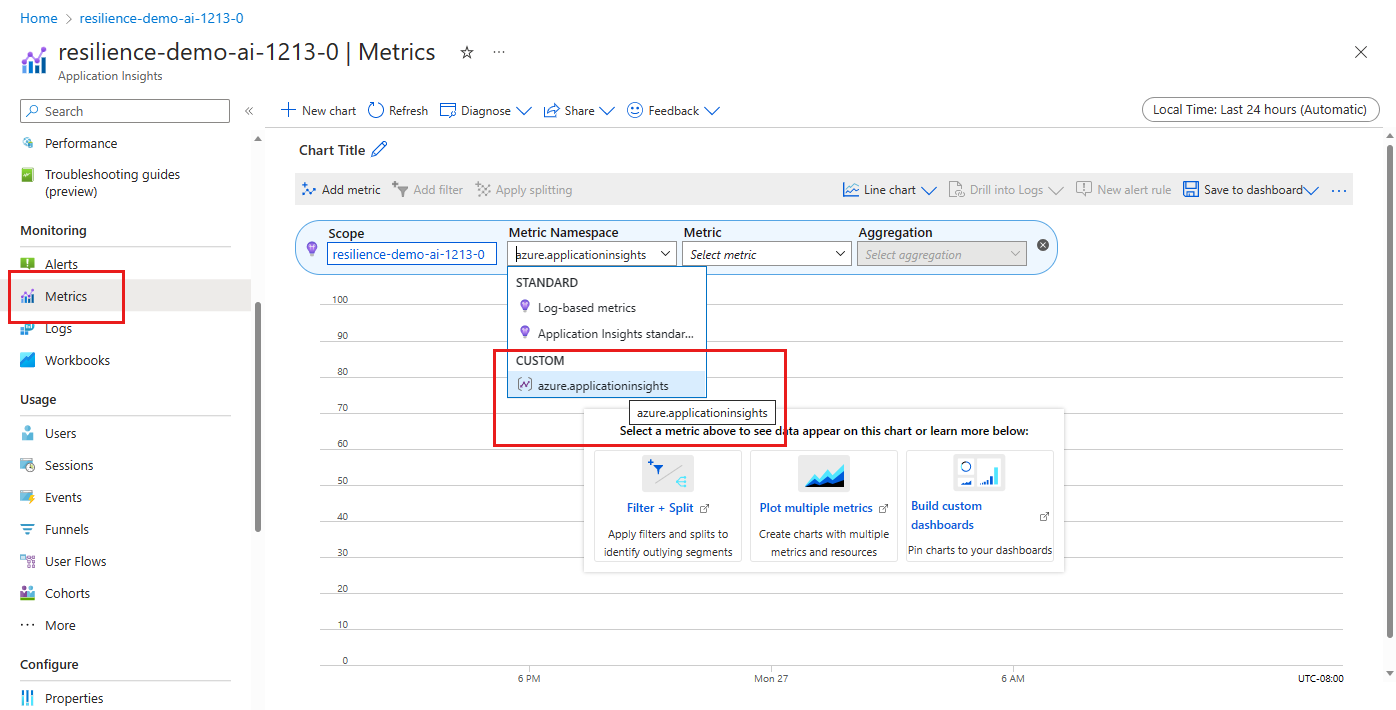Open the Line chart type dropdown

pos(889,190)
